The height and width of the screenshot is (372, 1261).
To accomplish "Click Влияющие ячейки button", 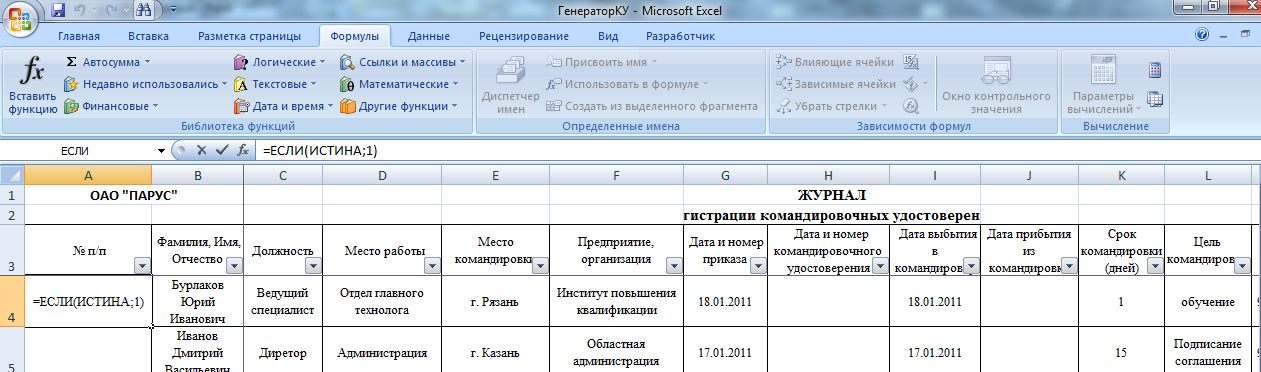I will point(835,62).
